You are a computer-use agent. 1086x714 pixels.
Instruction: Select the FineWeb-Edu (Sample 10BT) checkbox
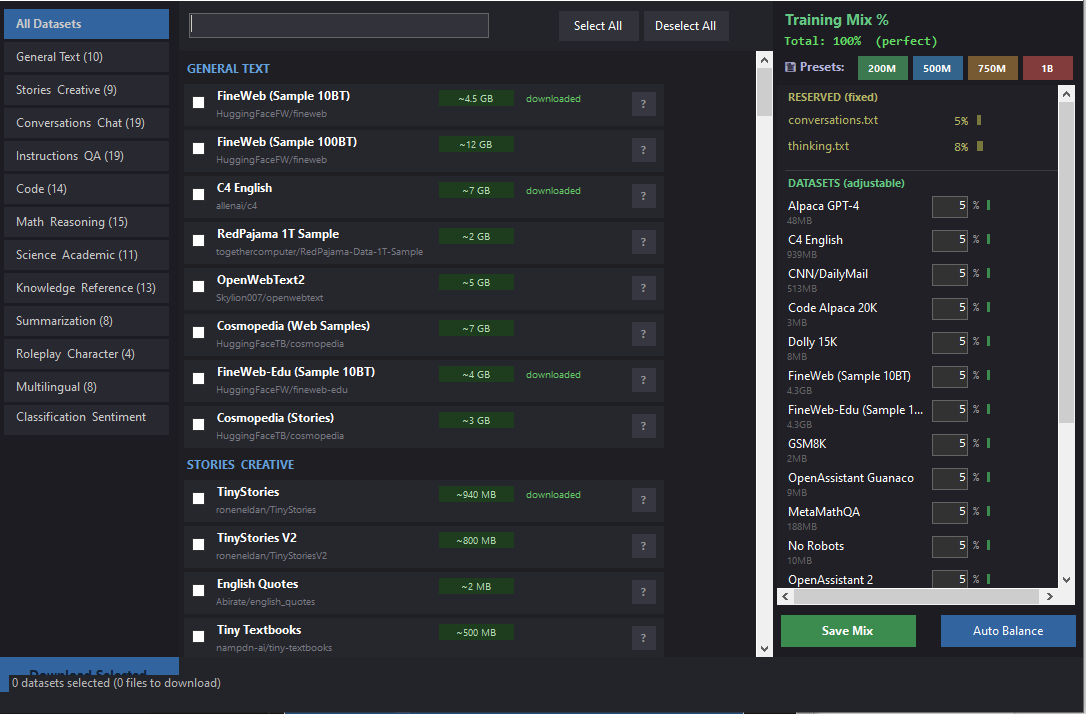coord(198,378)
